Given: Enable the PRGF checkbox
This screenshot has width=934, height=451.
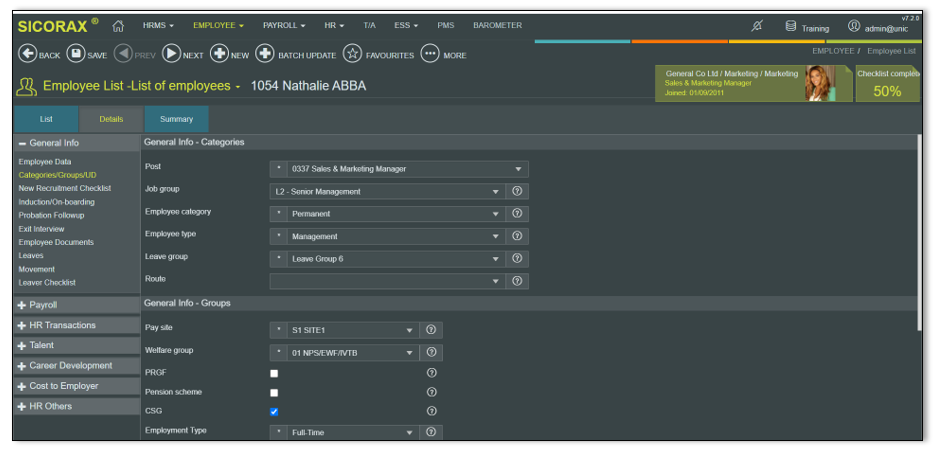Looking at the screenshot, I should click(274, 373).
